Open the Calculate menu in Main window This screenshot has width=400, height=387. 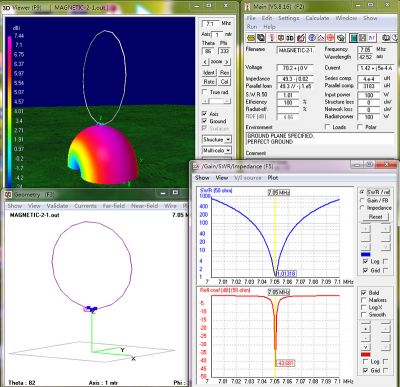(x=317, y=18)
